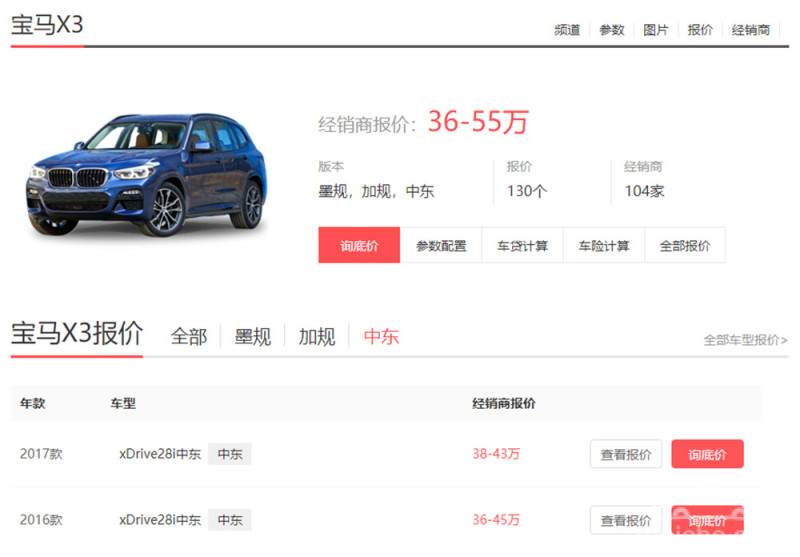This screenshot has height=557, width=800.
Task: Click the 130个 quote count
Action: coord(527,191)
